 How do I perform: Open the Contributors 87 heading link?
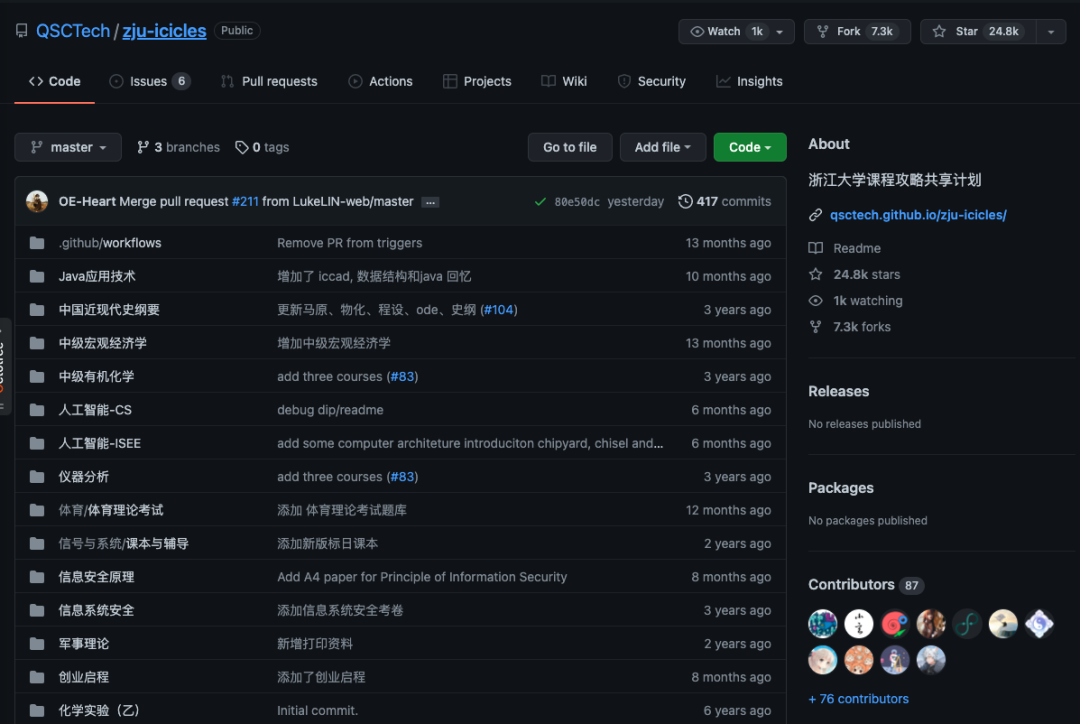866,585
